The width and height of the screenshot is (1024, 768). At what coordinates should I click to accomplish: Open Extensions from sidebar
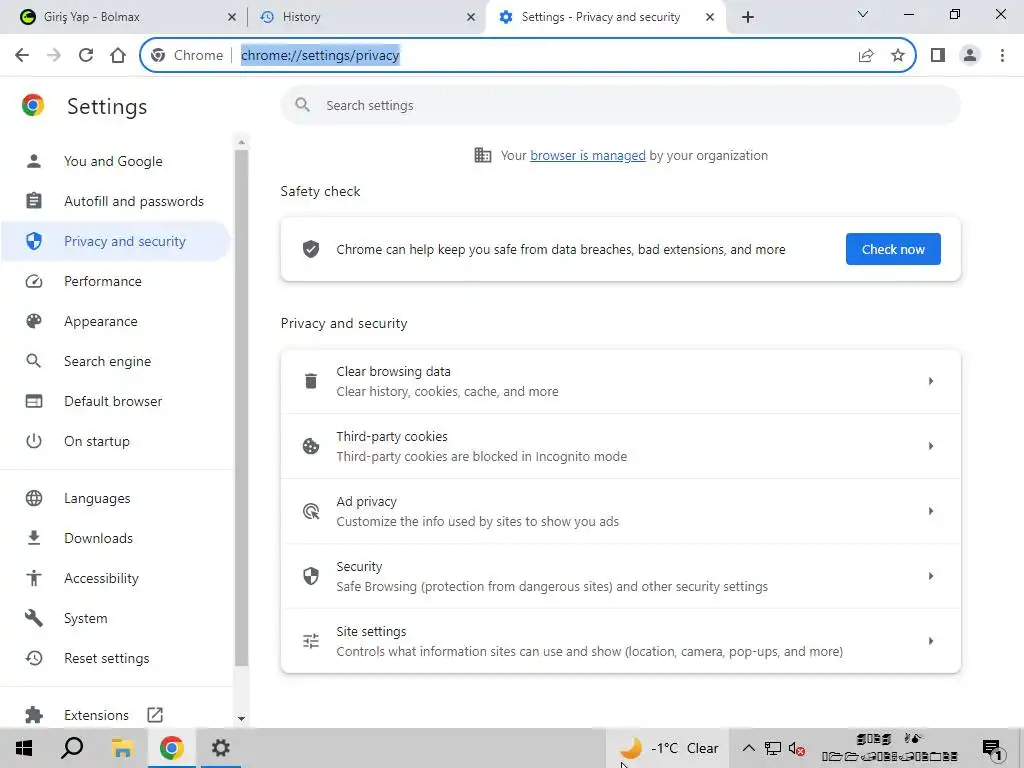click(116, 714)
